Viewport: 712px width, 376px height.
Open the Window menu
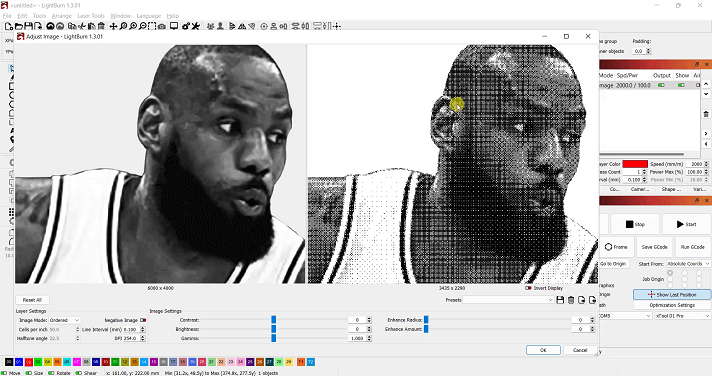[x=120, y=16]
